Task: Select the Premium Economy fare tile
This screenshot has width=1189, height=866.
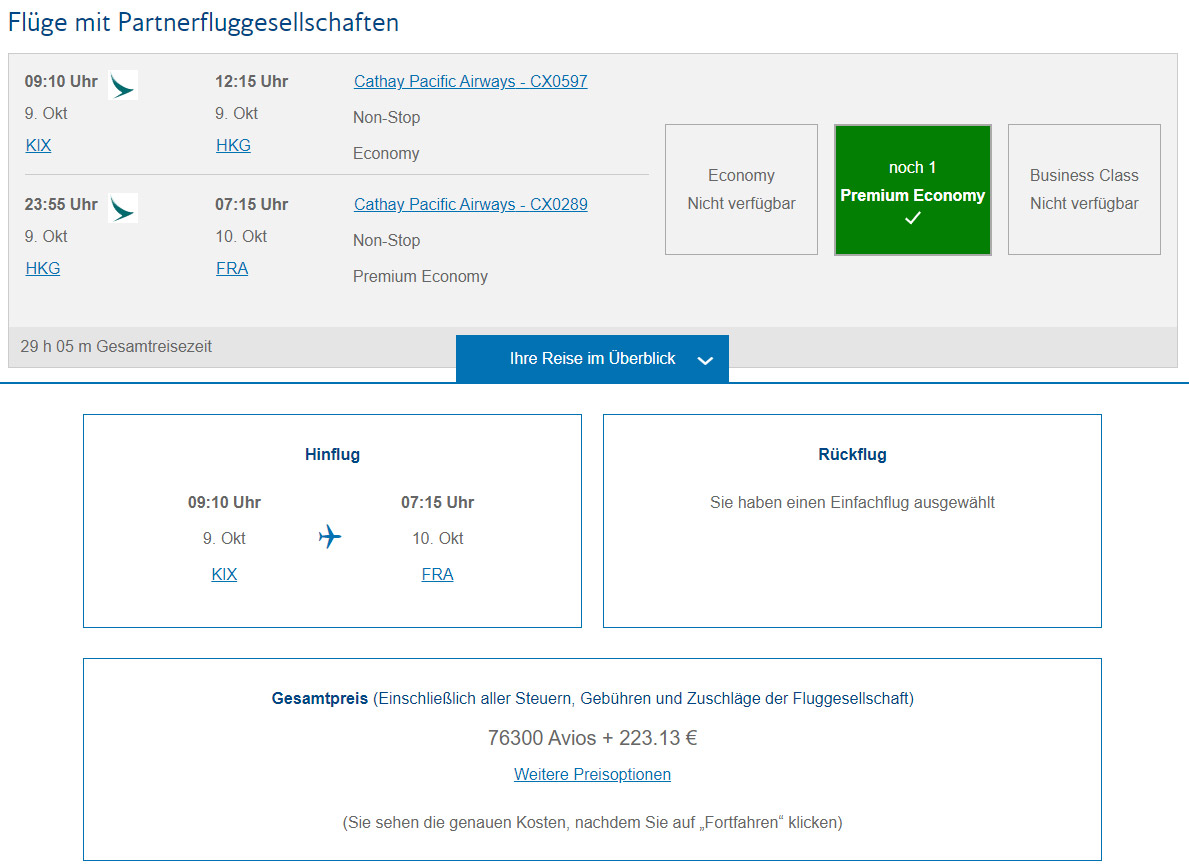Action: 913,190
